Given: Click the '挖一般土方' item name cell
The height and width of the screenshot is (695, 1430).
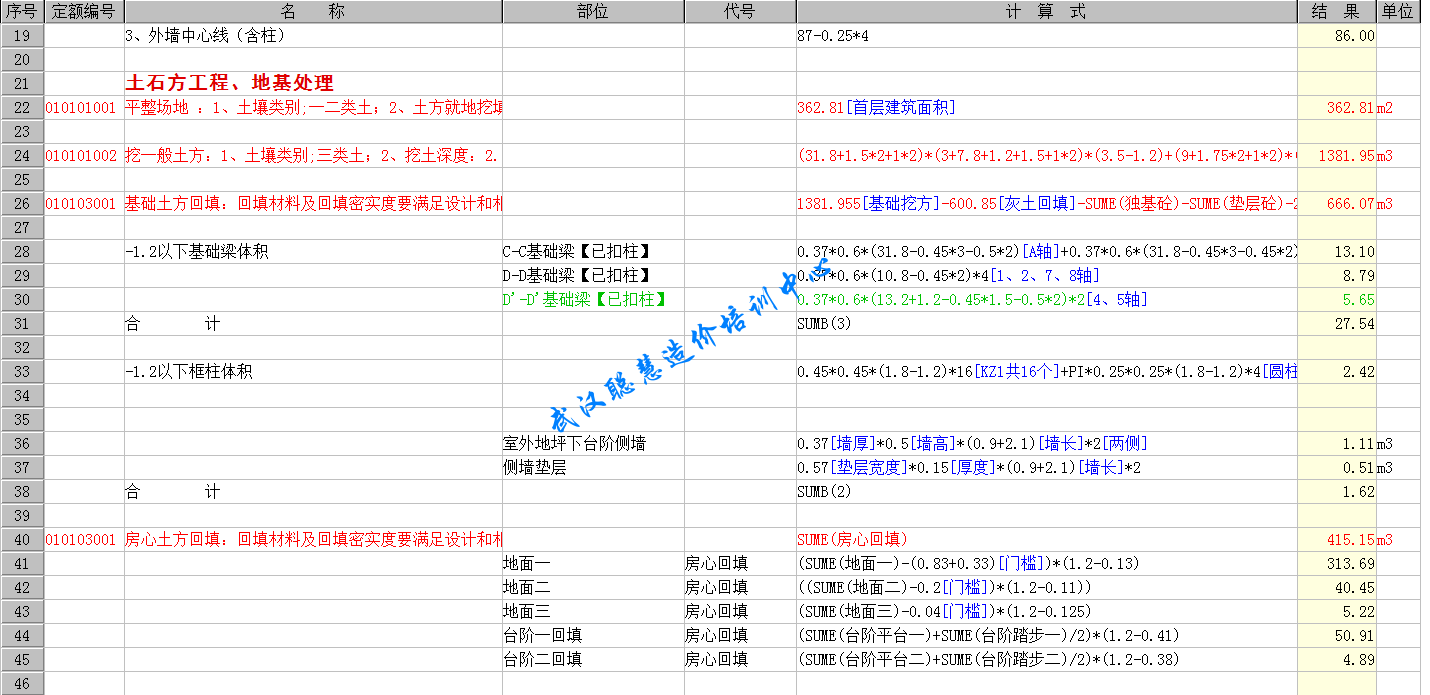Looking at the screenshot, I should [313, 156].
